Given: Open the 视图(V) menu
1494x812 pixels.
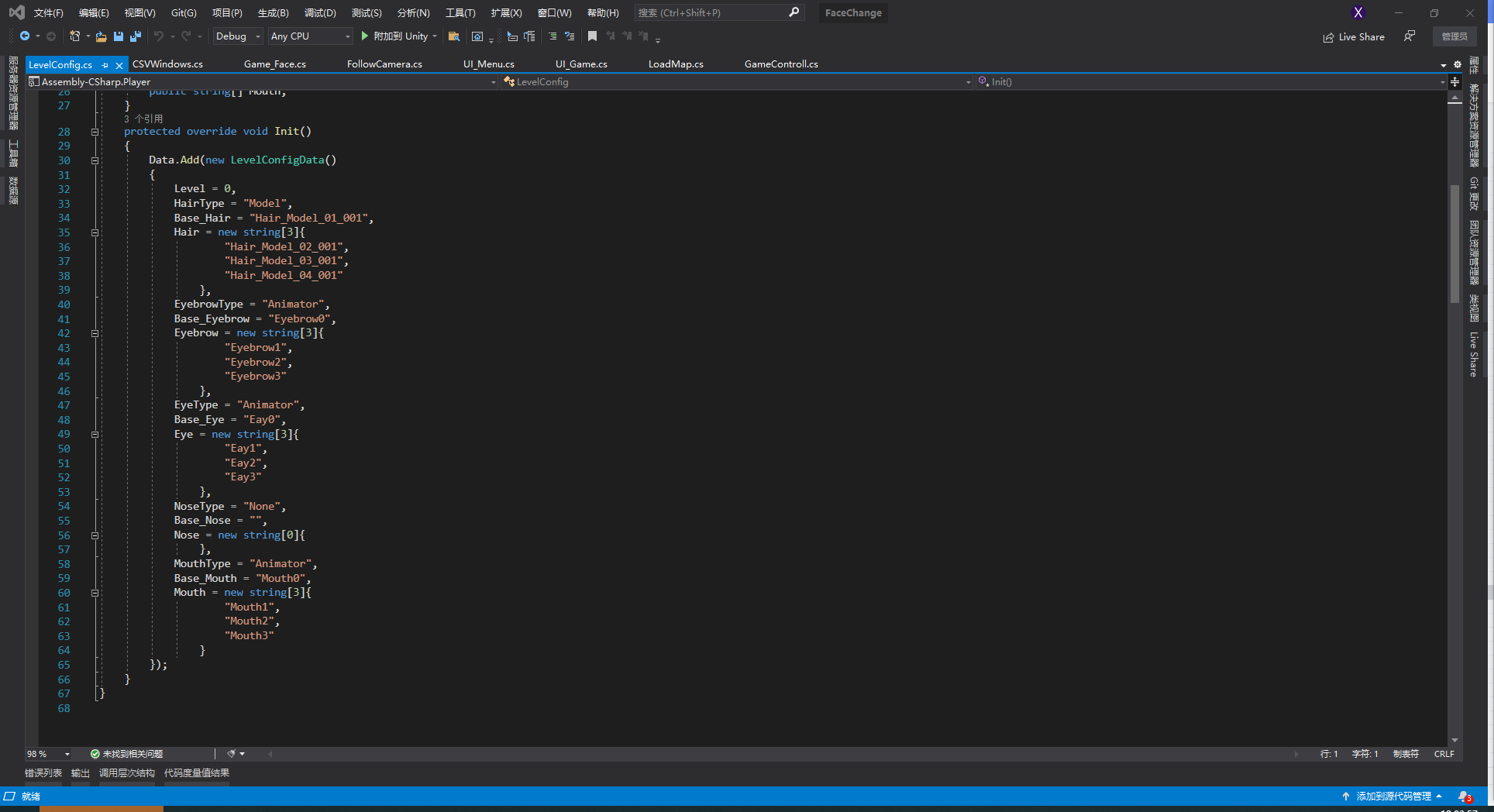Looking at the screenshot, I should pyautogui.click(x=139, y=12).
